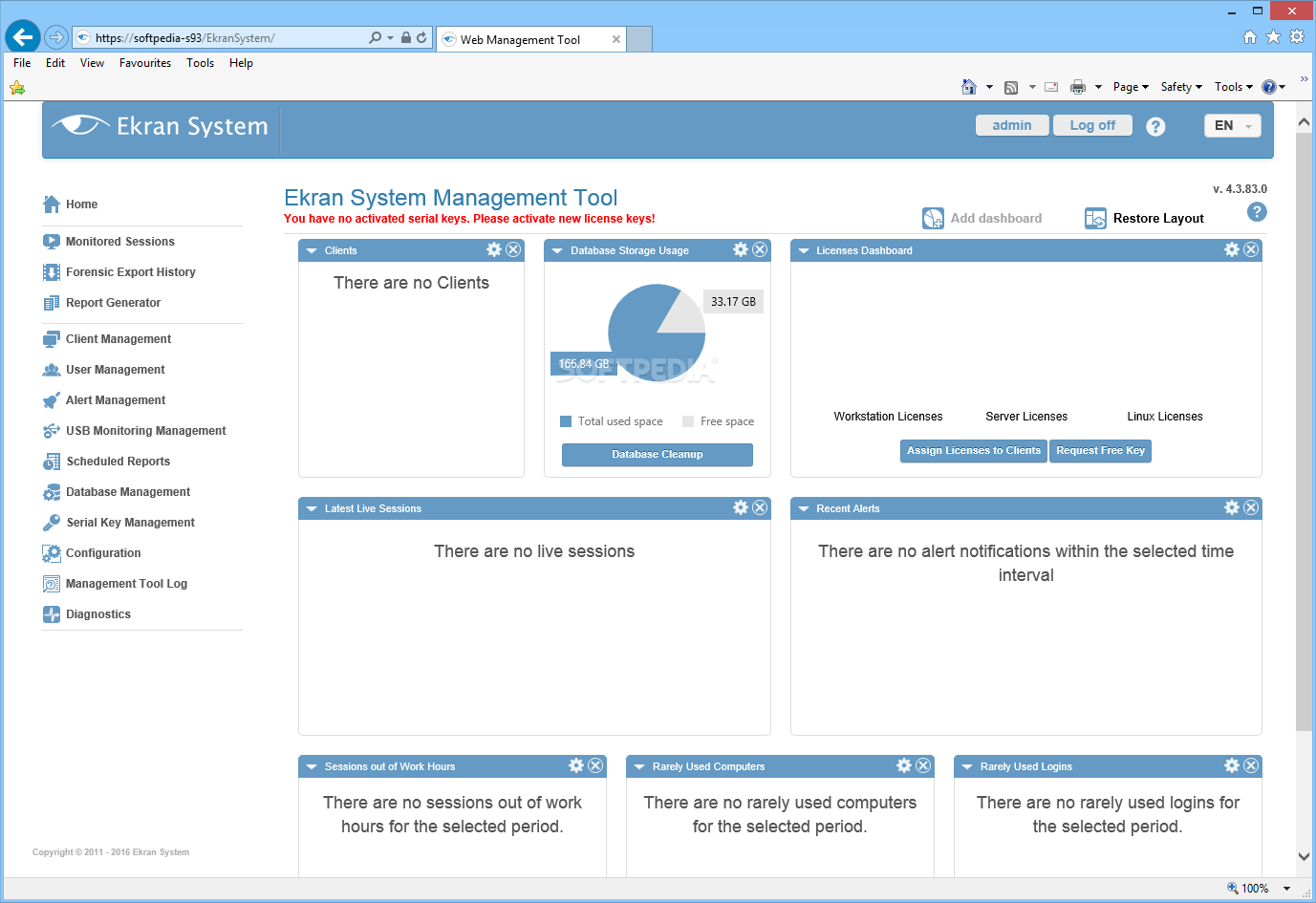
Task: Close Sessions out of Work Hours widget
Action: click(x=595, y=765)
